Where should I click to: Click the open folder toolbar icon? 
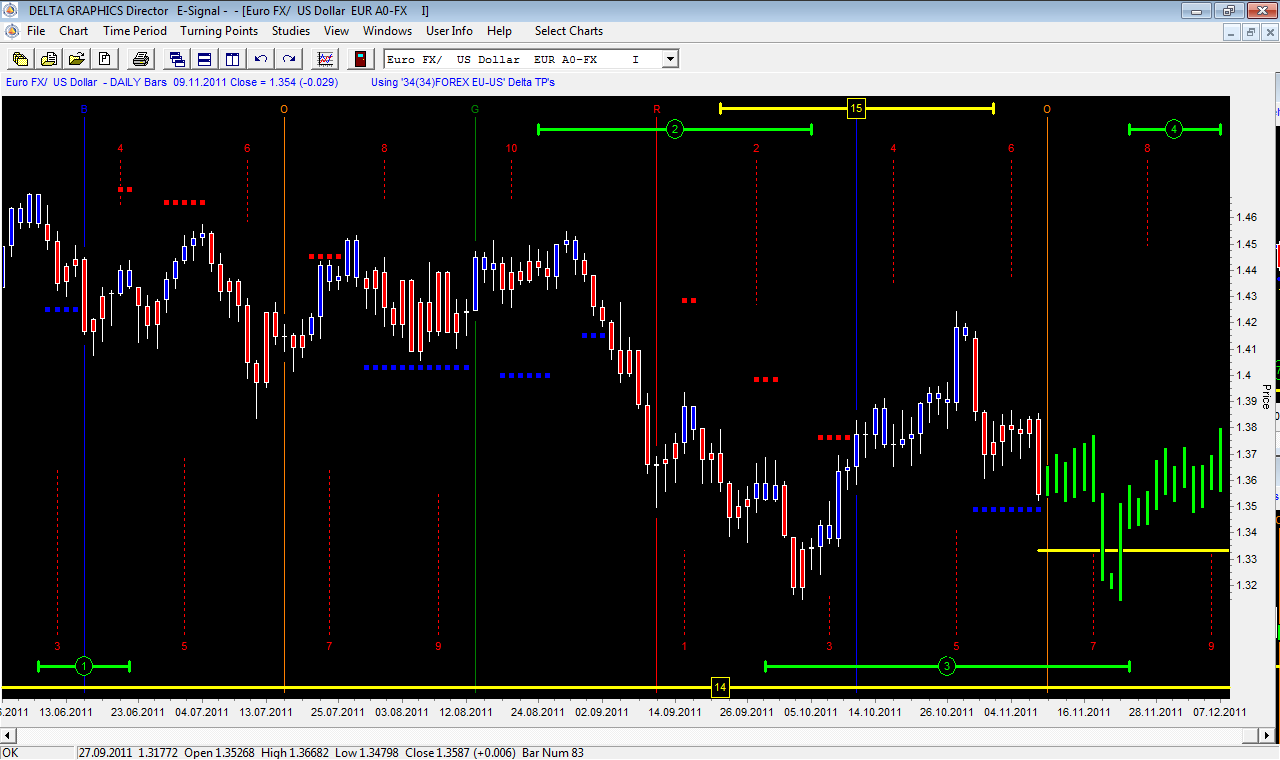(75, 59)
